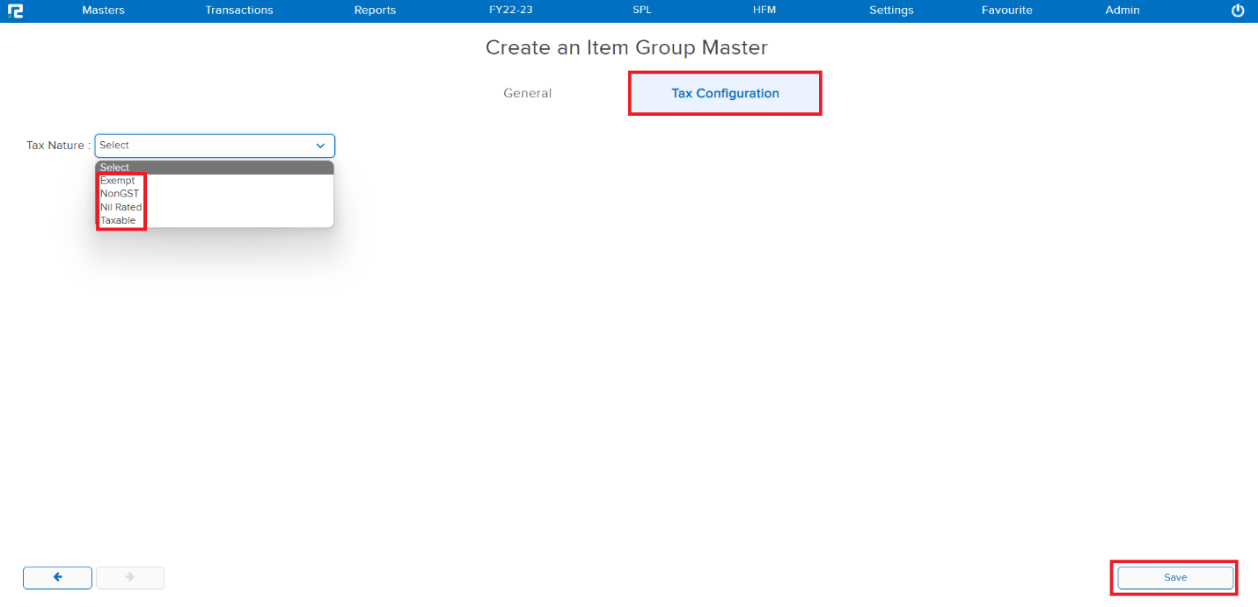Open the Reports menu
Viewport: 1258px width, 607px height.
(x=375, y=10)
